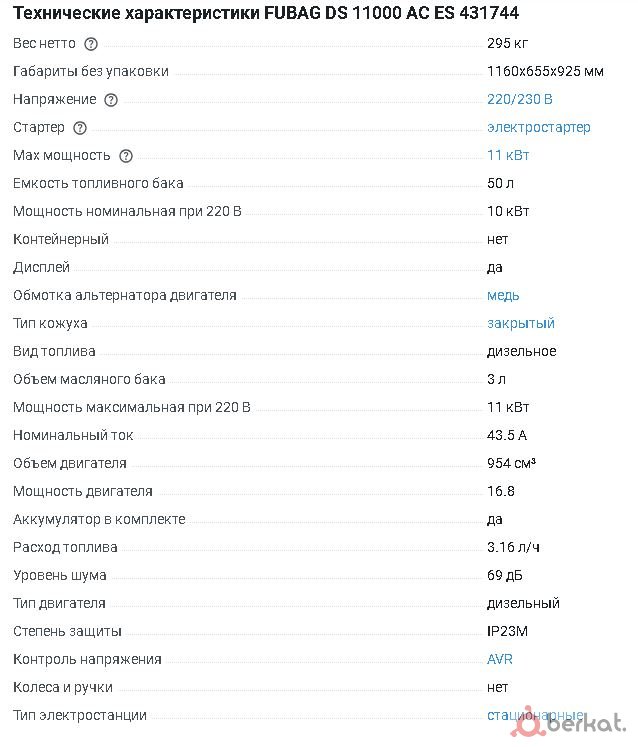
Task: Open the медь winding link
Action: (x=503, y=296)
